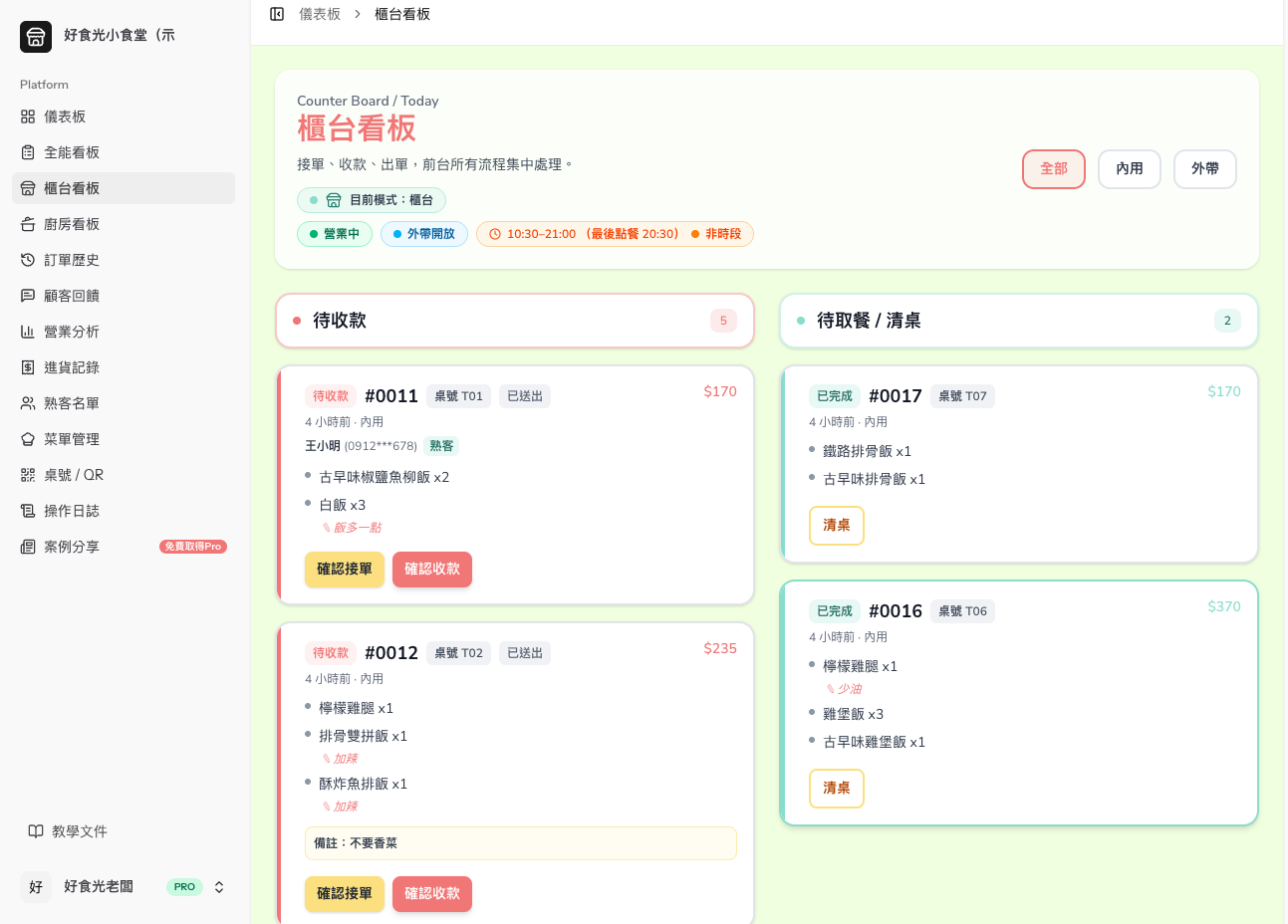Click the 進貨記錄 receipt icon
This screenshot has width=1288, height=924.
(28, 367)
